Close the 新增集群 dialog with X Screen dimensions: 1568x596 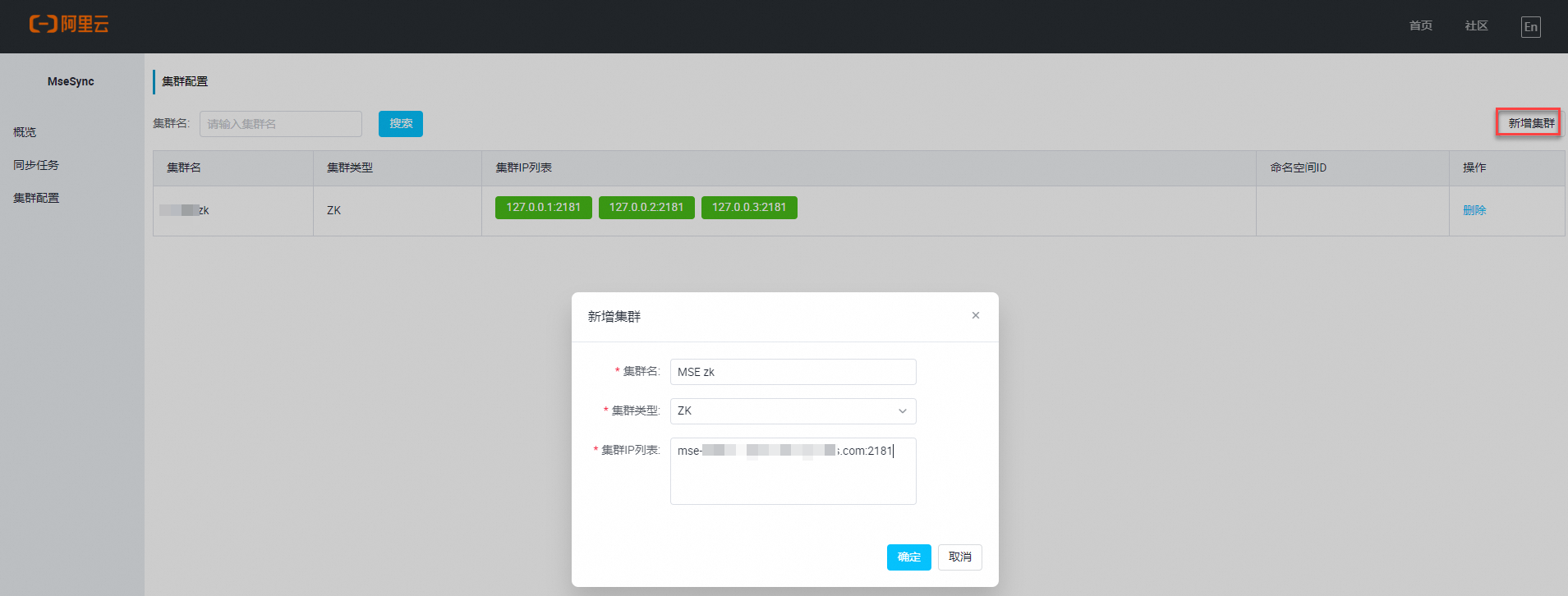click(x=976, y=315)
